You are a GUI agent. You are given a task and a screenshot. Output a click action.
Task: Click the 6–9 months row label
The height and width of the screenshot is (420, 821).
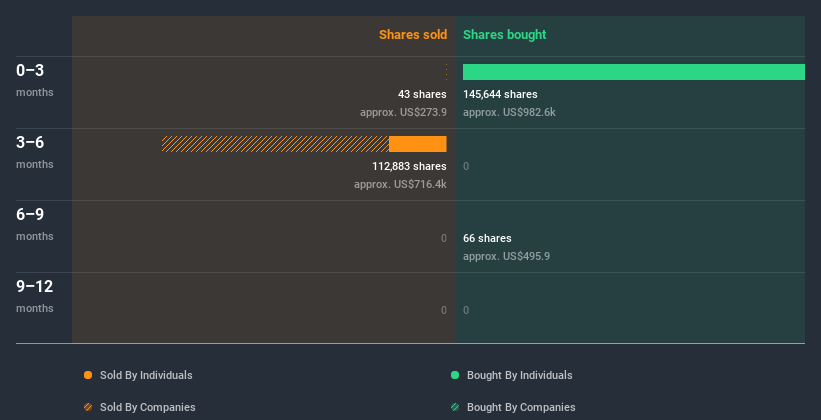pos(35,224)
